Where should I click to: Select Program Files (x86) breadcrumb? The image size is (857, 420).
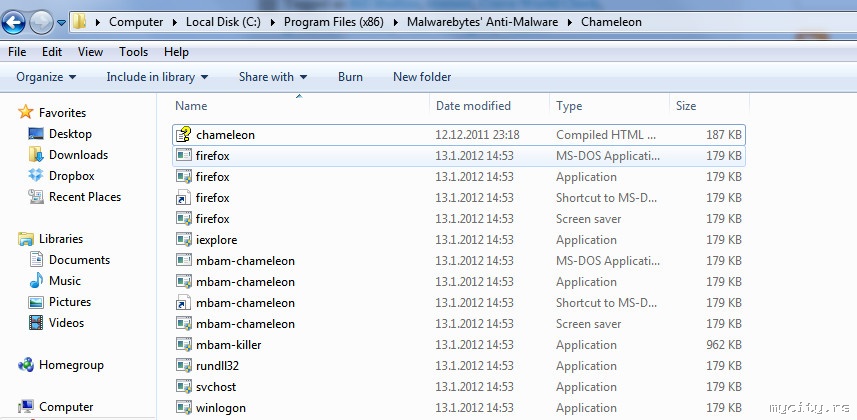click(333, 22)
